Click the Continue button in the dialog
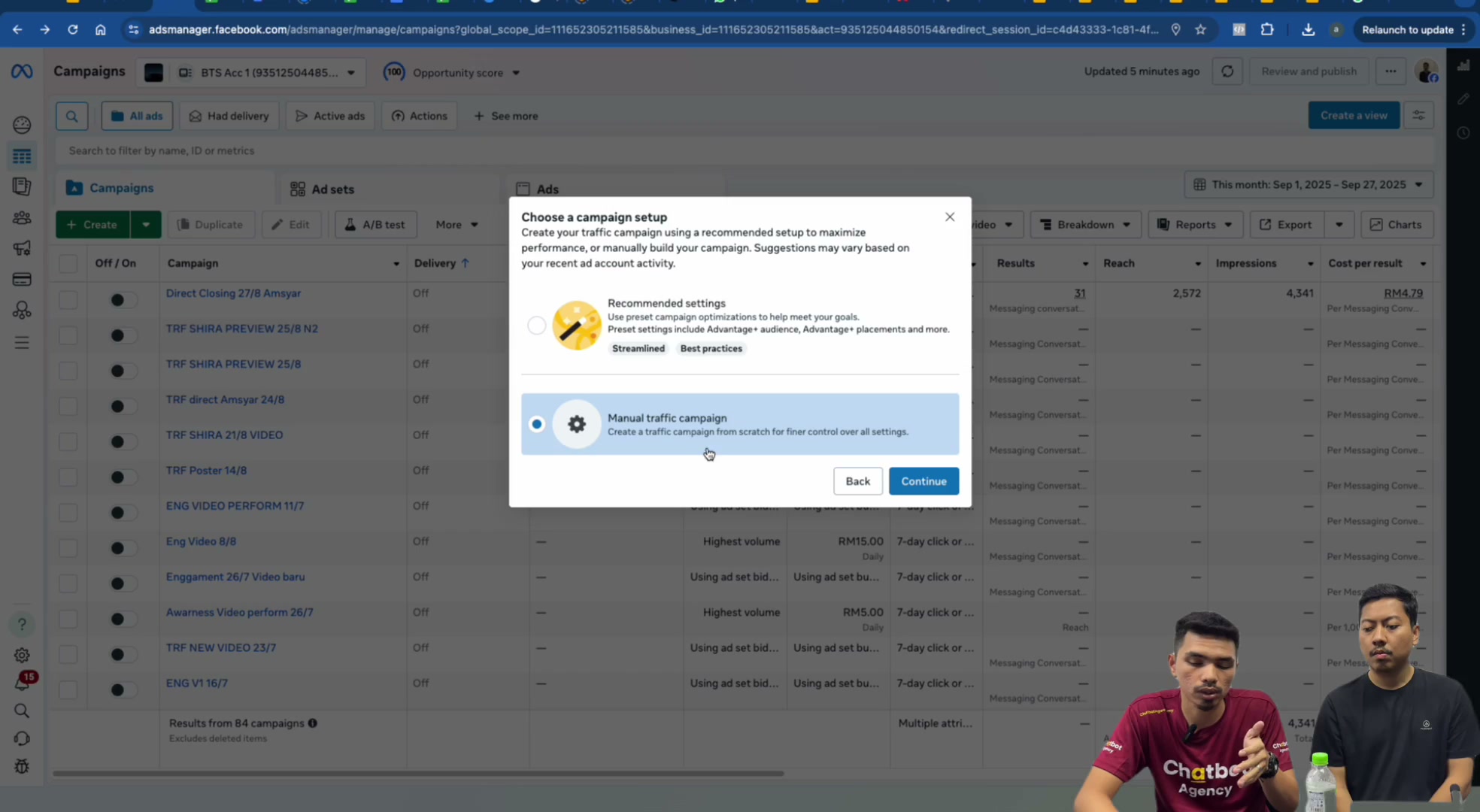Viewport: 1480px width, 812px height. (x=923, y=481)
